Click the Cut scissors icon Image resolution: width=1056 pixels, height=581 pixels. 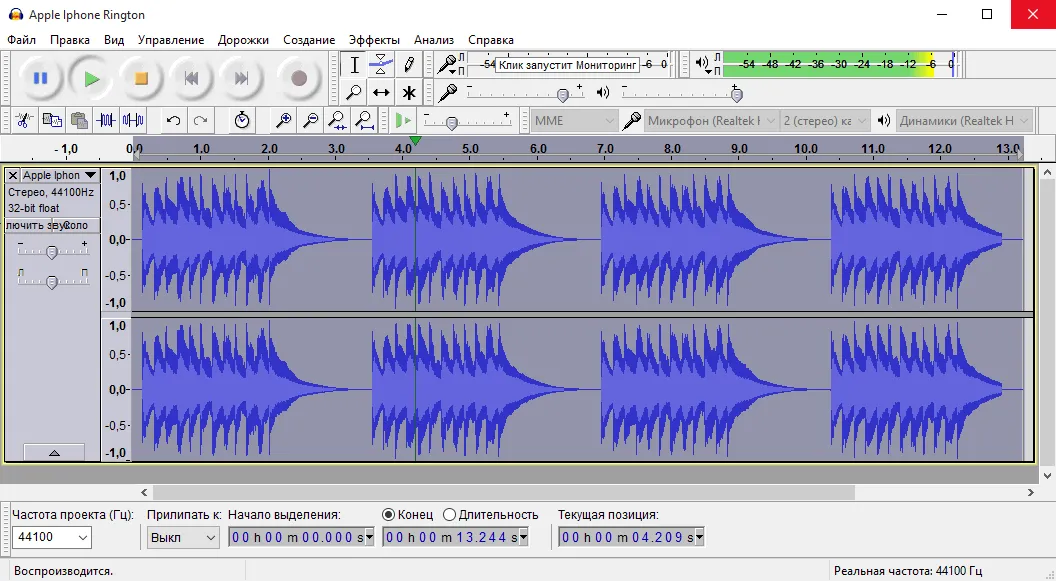tap(24, 121)
